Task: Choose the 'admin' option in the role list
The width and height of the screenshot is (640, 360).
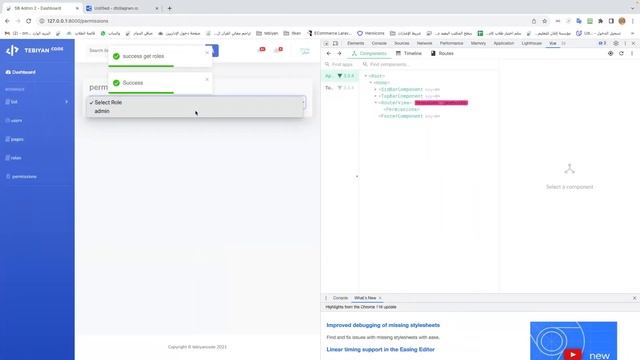Action: click(196, 111)
